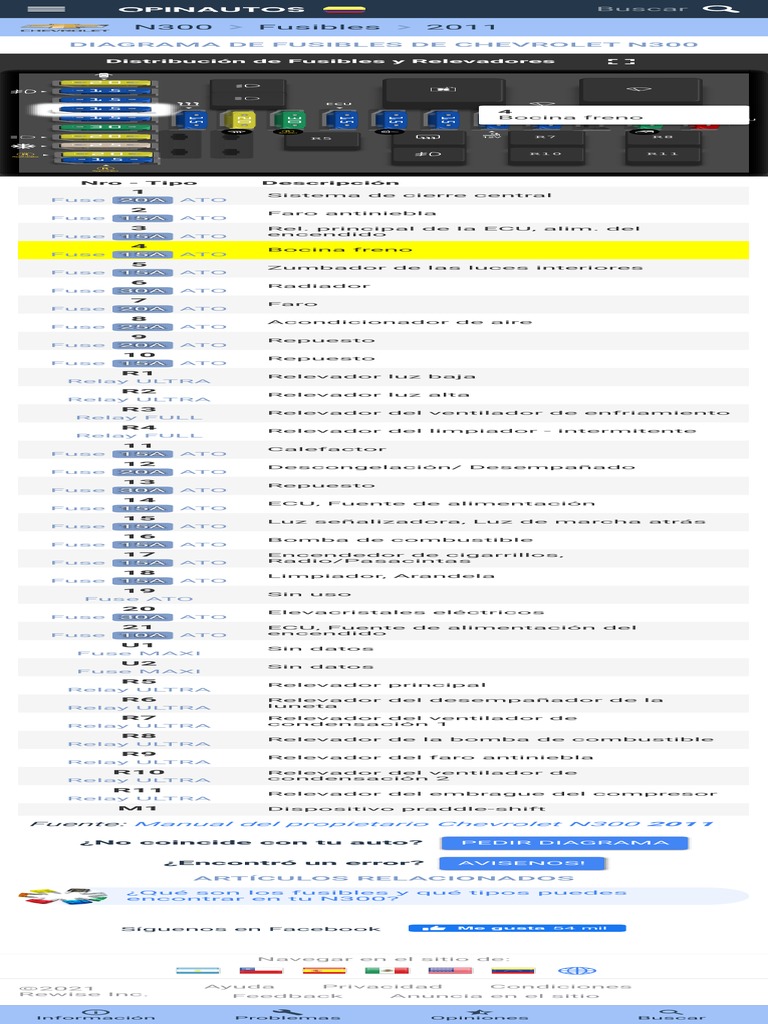768x1024 pixels.
Task: Select the green 30A fuse in the middle fuse row
Action: 290,120
